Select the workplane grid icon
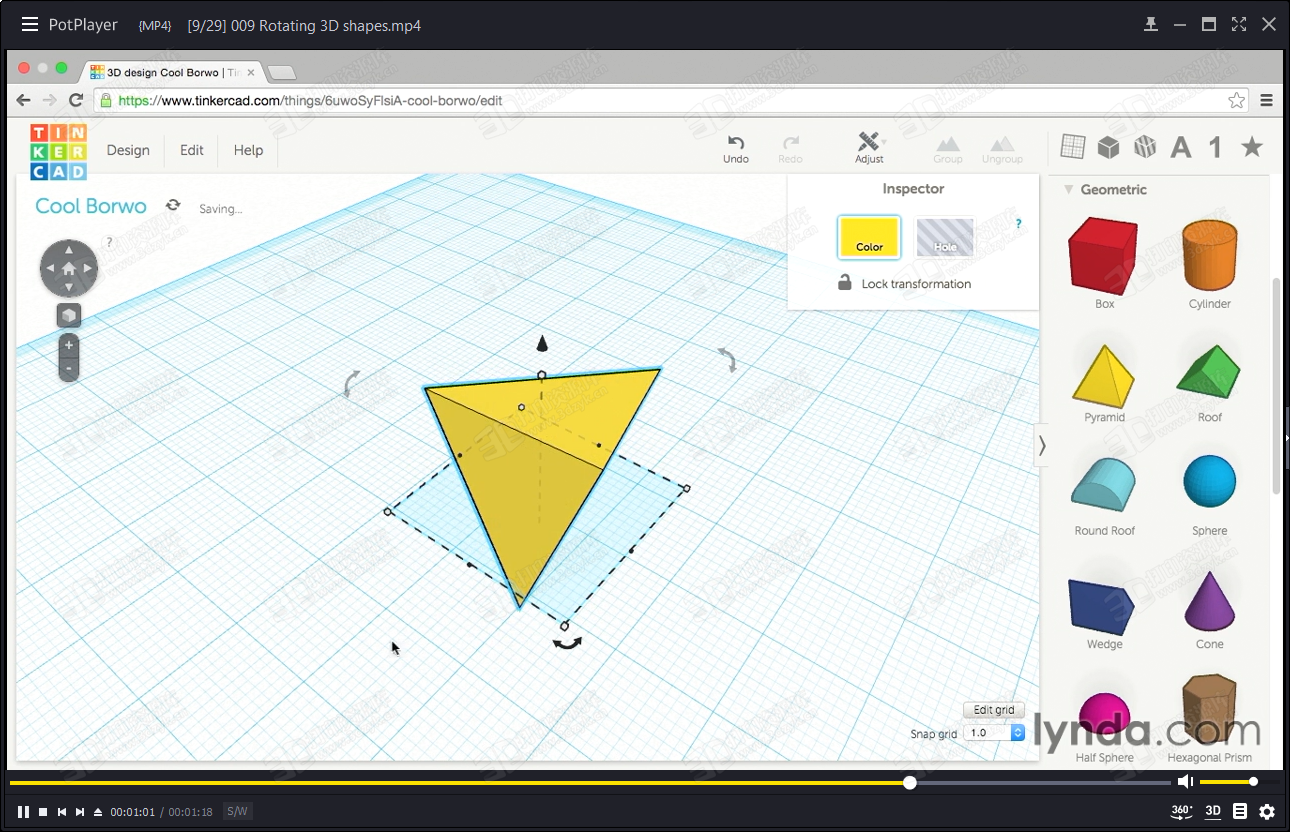 1072,147
